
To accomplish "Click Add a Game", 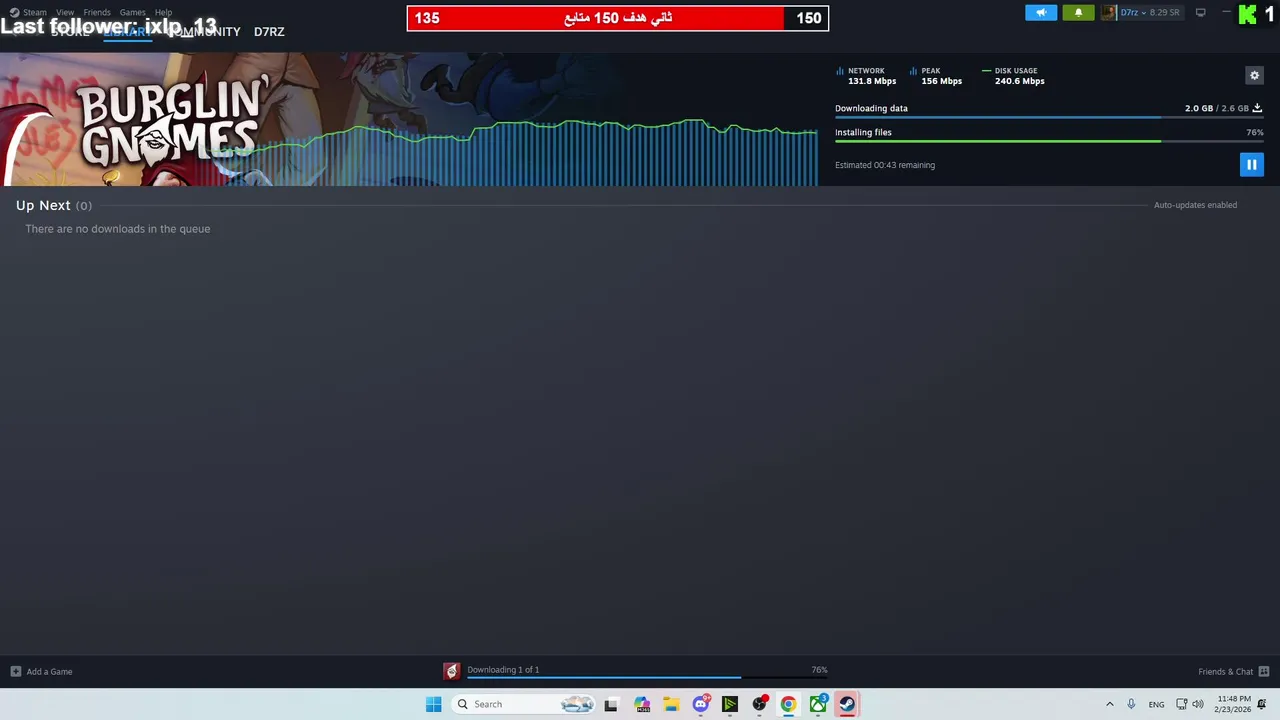I will [49, 672].
